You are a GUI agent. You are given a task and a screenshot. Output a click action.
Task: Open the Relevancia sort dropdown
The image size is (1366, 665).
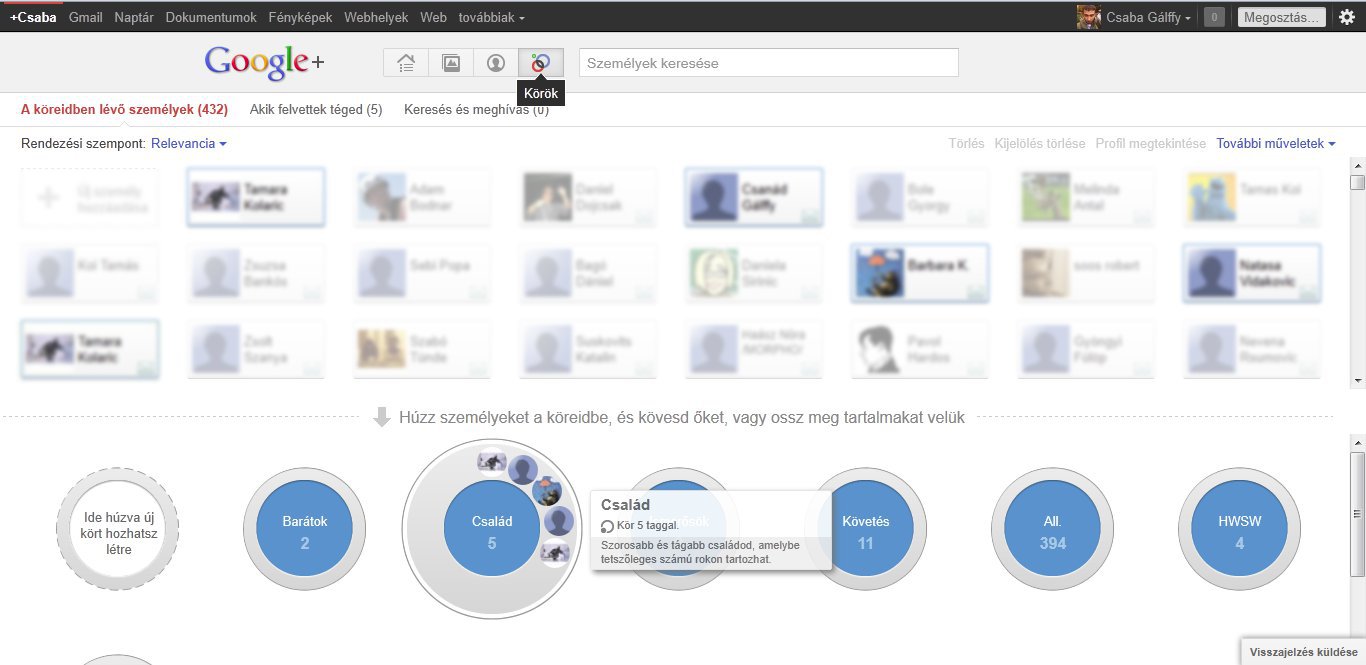pos(189,144)
